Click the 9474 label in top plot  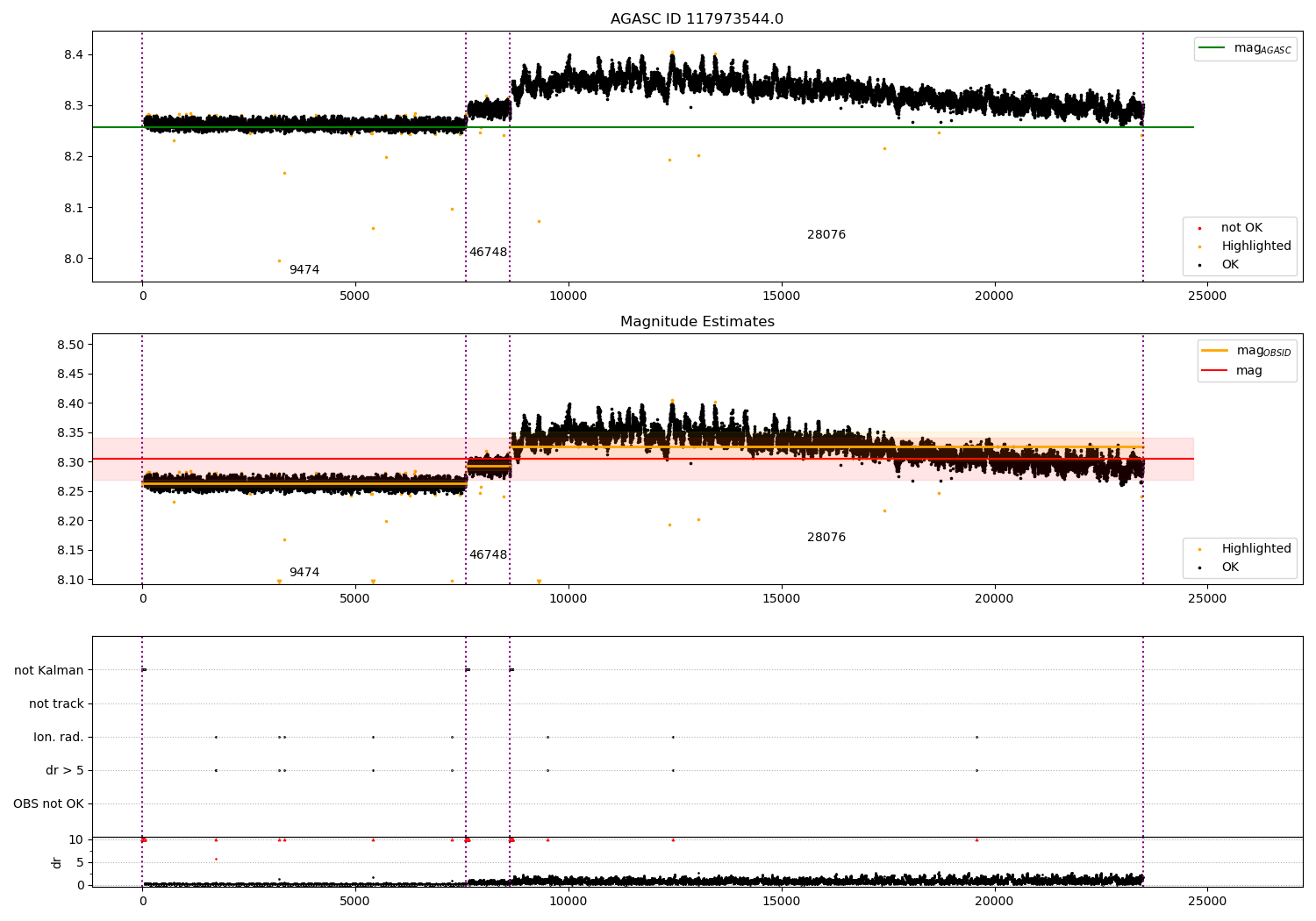point(304,270)
